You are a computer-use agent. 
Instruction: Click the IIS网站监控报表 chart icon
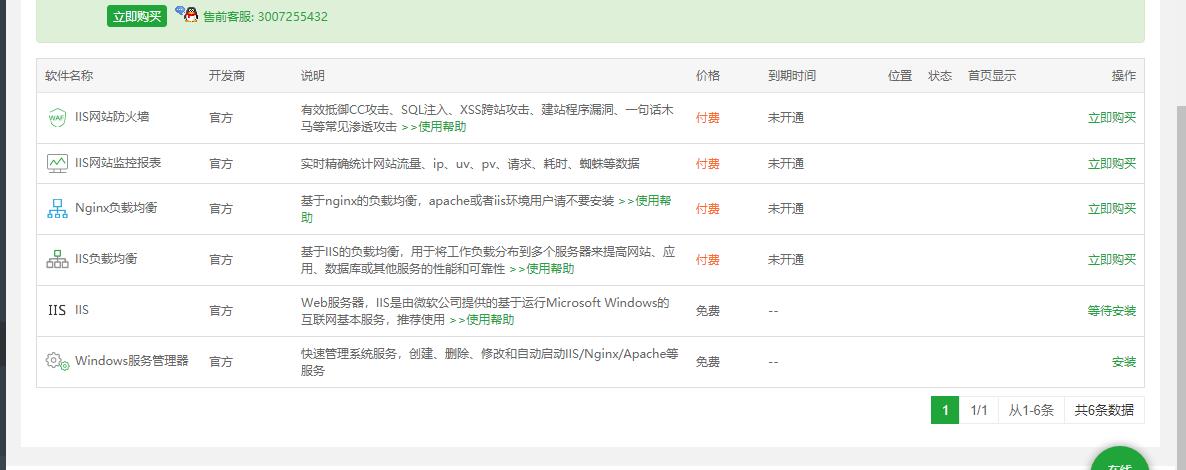[x=57, y=163]
